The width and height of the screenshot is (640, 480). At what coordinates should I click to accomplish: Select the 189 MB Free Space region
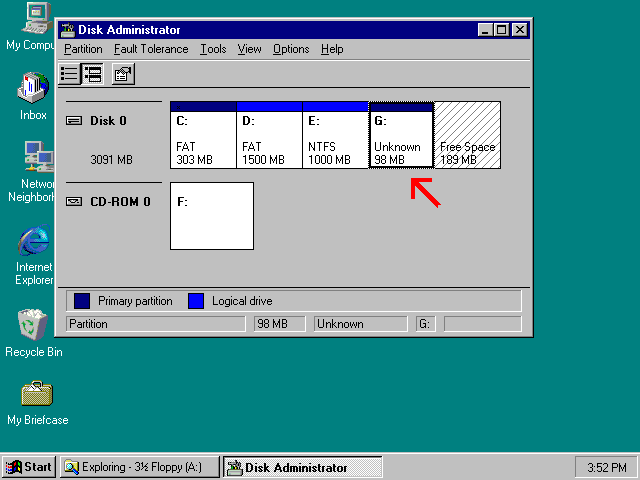(x=468, y=135)
